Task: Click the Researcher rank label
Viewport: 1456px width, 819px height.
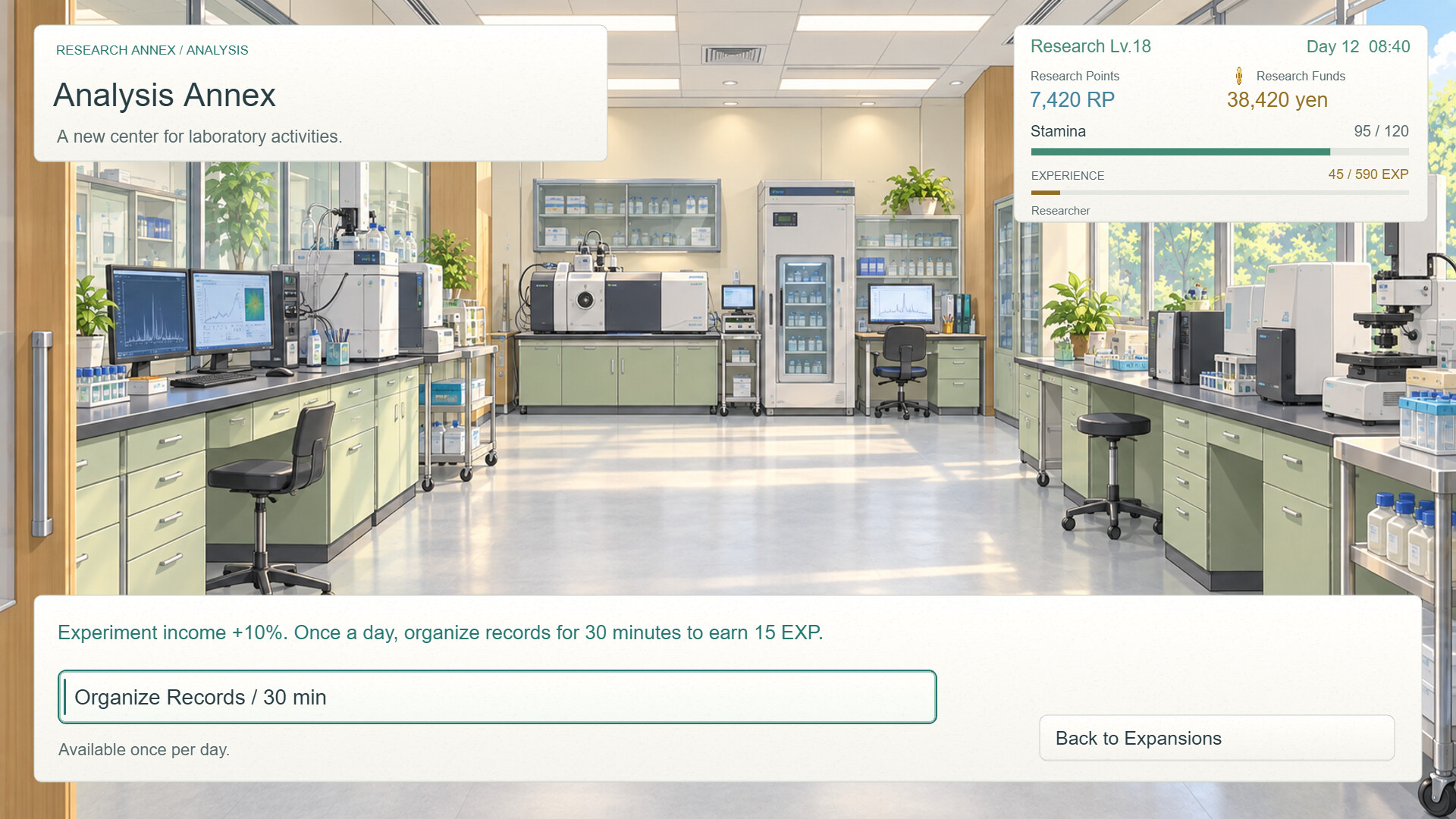Action: 1060,211
